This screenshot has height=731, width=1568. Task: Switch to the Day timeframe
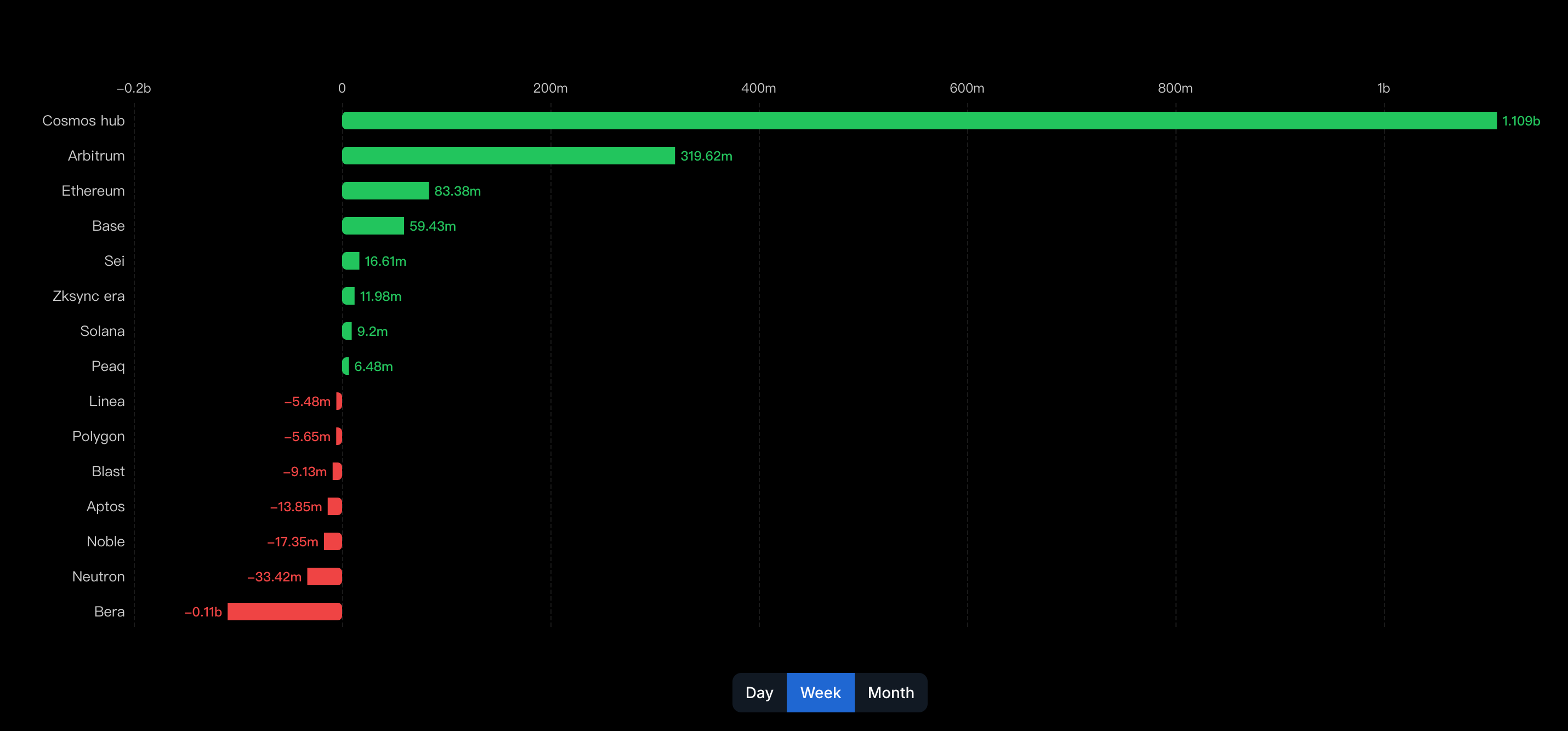(x=759, y=693)
